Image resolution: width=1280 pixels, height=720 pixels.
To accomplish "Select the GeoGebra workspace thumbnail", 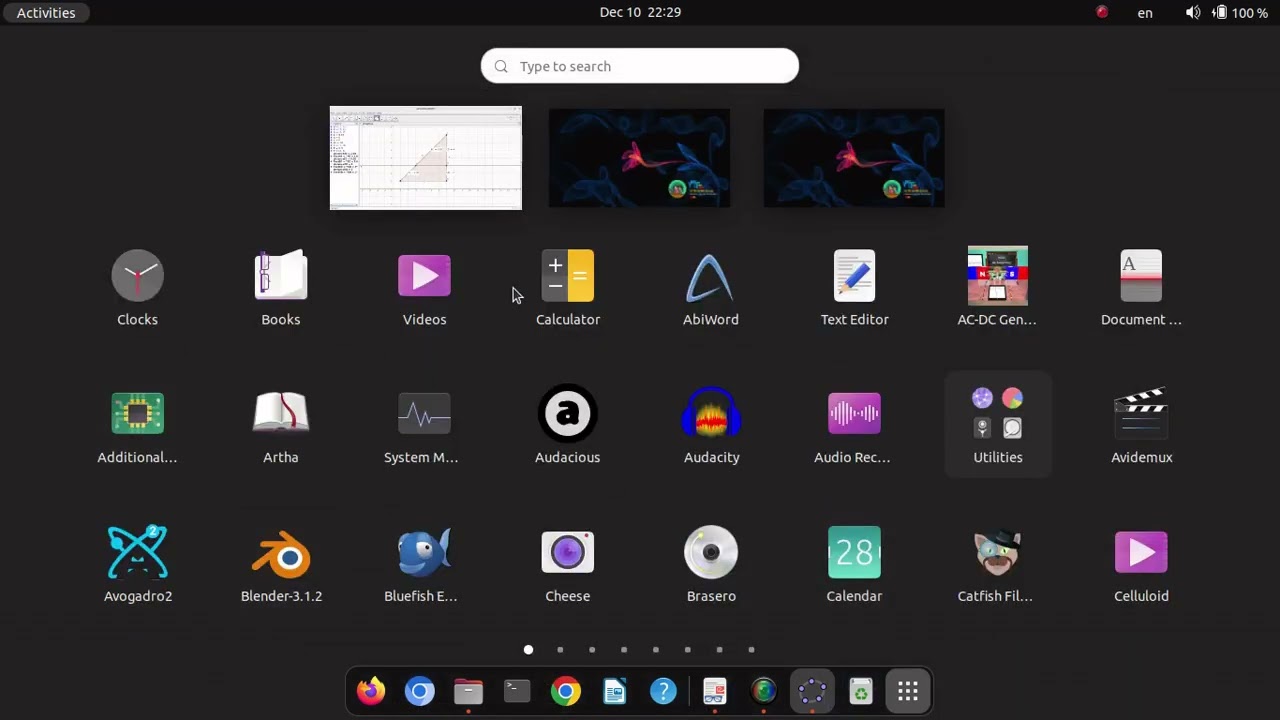I will coord(426,158).
